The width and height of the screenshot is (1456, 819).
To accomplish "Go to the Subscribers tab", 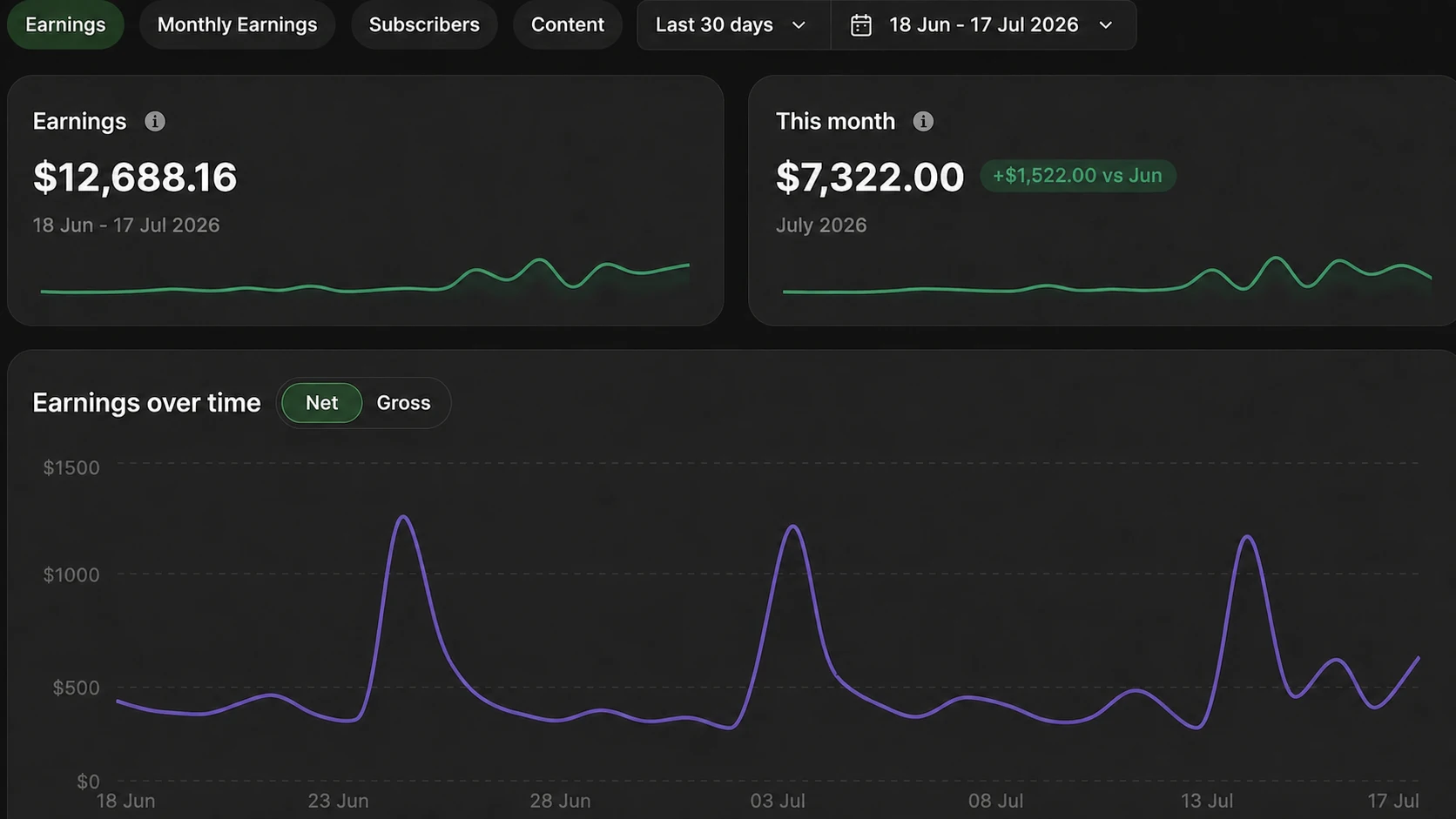I will click(x=424, y=24).
